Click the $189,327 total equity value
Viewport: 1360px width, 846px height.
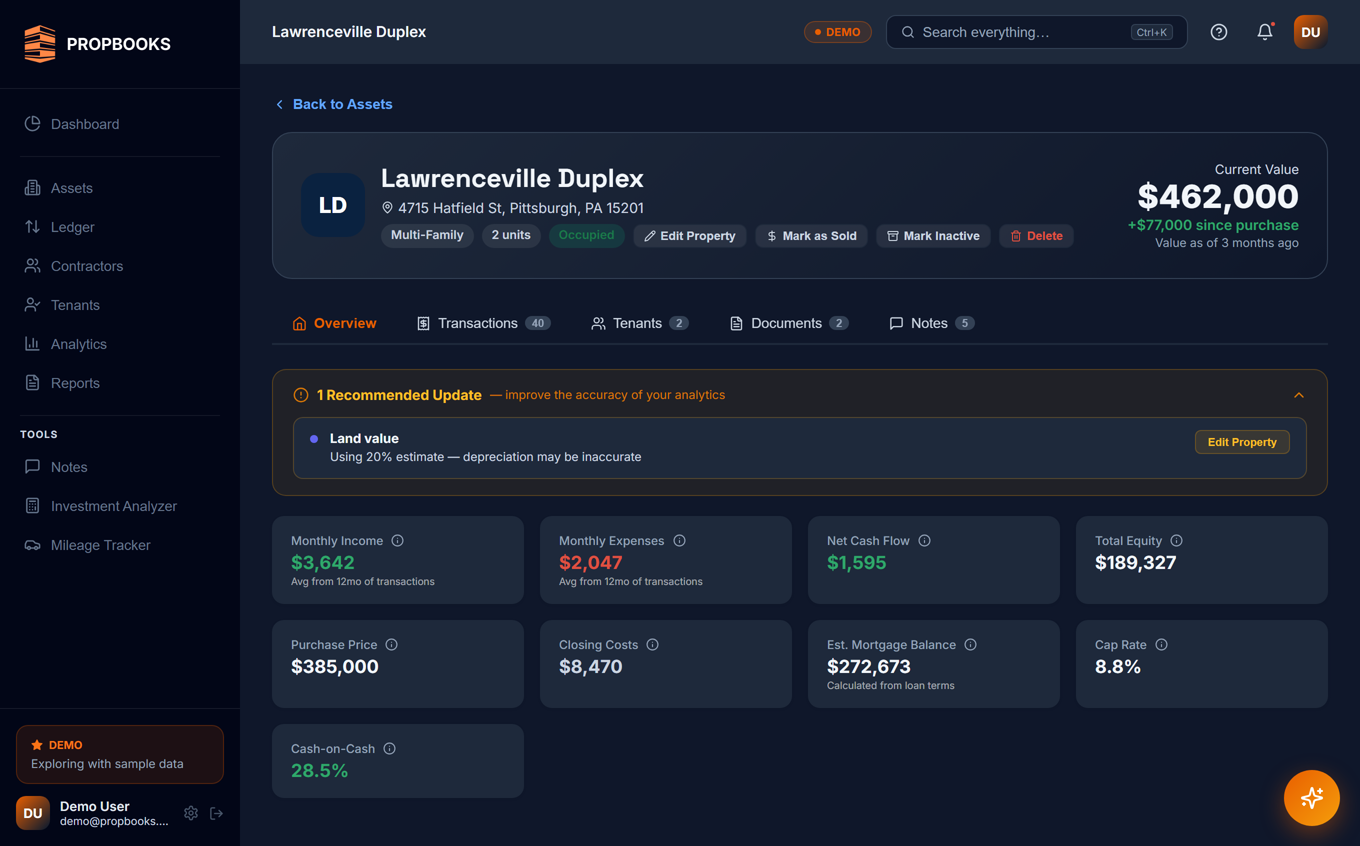coord(1136,563)
